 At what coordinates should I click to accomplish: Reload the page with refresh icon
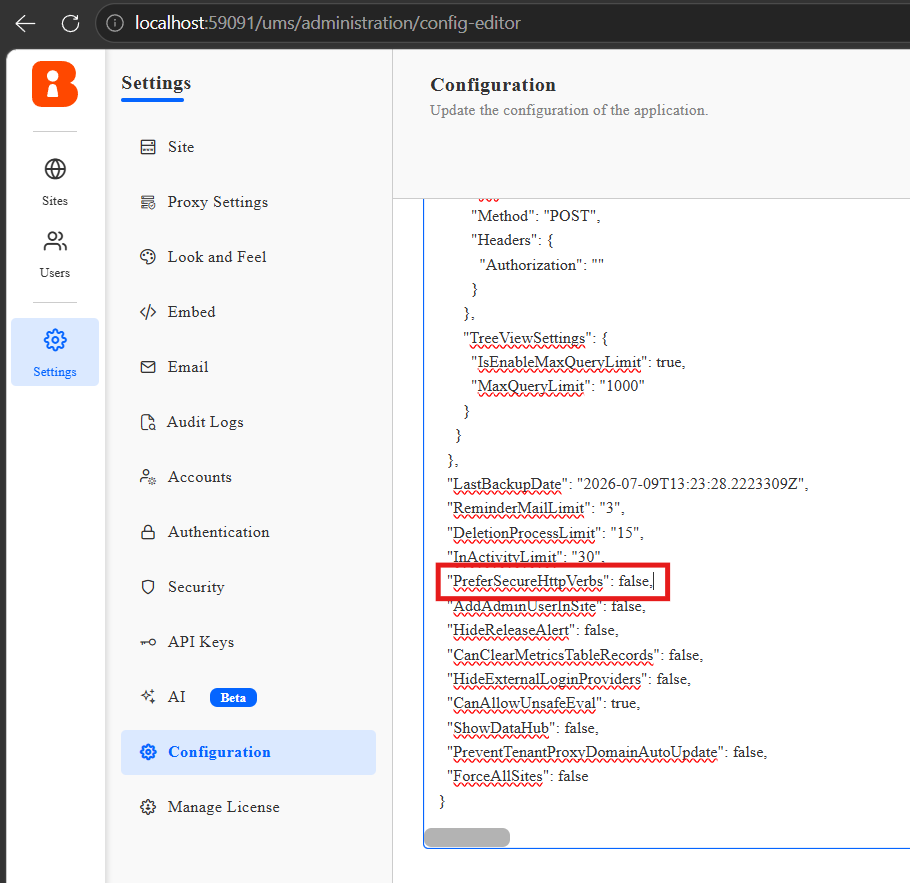click(70, 23)
